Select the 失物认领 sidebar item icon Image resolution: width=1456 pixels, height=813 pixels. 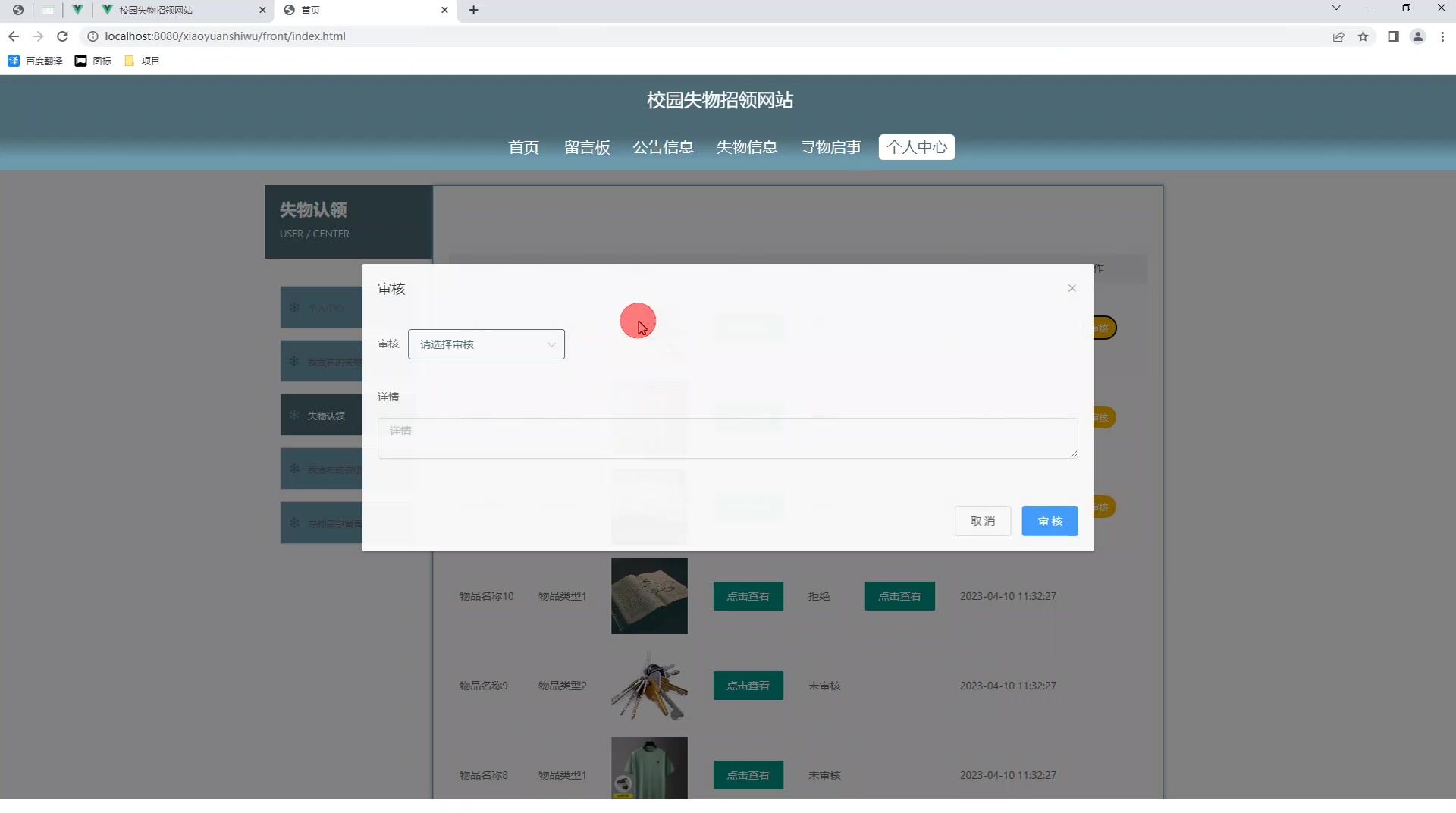[x=295, y=415]
